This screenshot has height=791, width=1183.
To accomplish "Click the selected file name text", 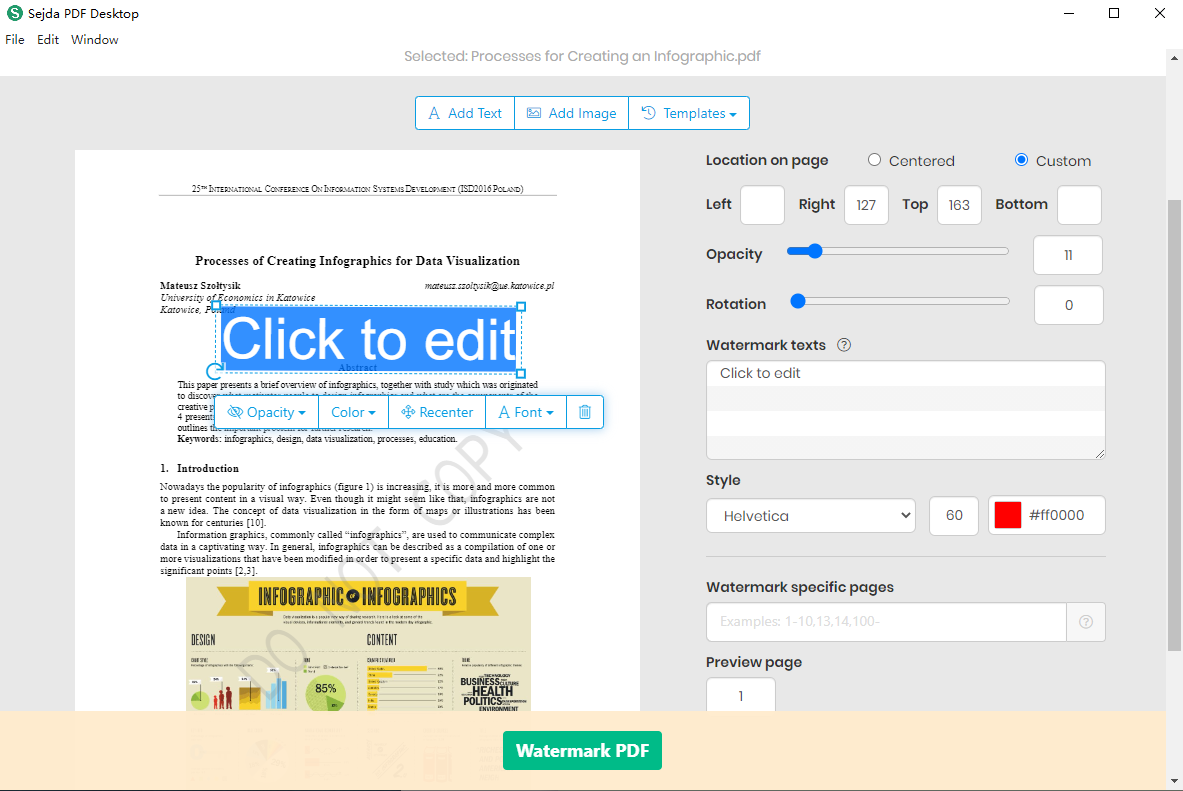I will click(582, 56).
